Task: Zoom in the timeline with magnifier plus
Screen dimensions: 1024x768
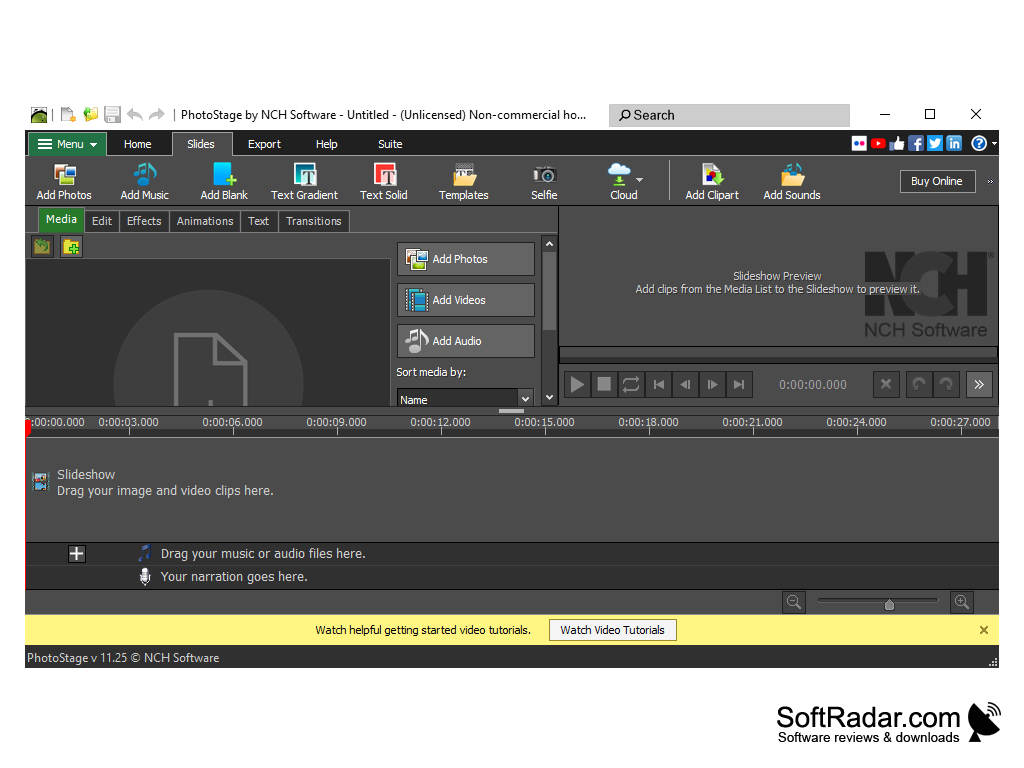Action: point(962,602)
